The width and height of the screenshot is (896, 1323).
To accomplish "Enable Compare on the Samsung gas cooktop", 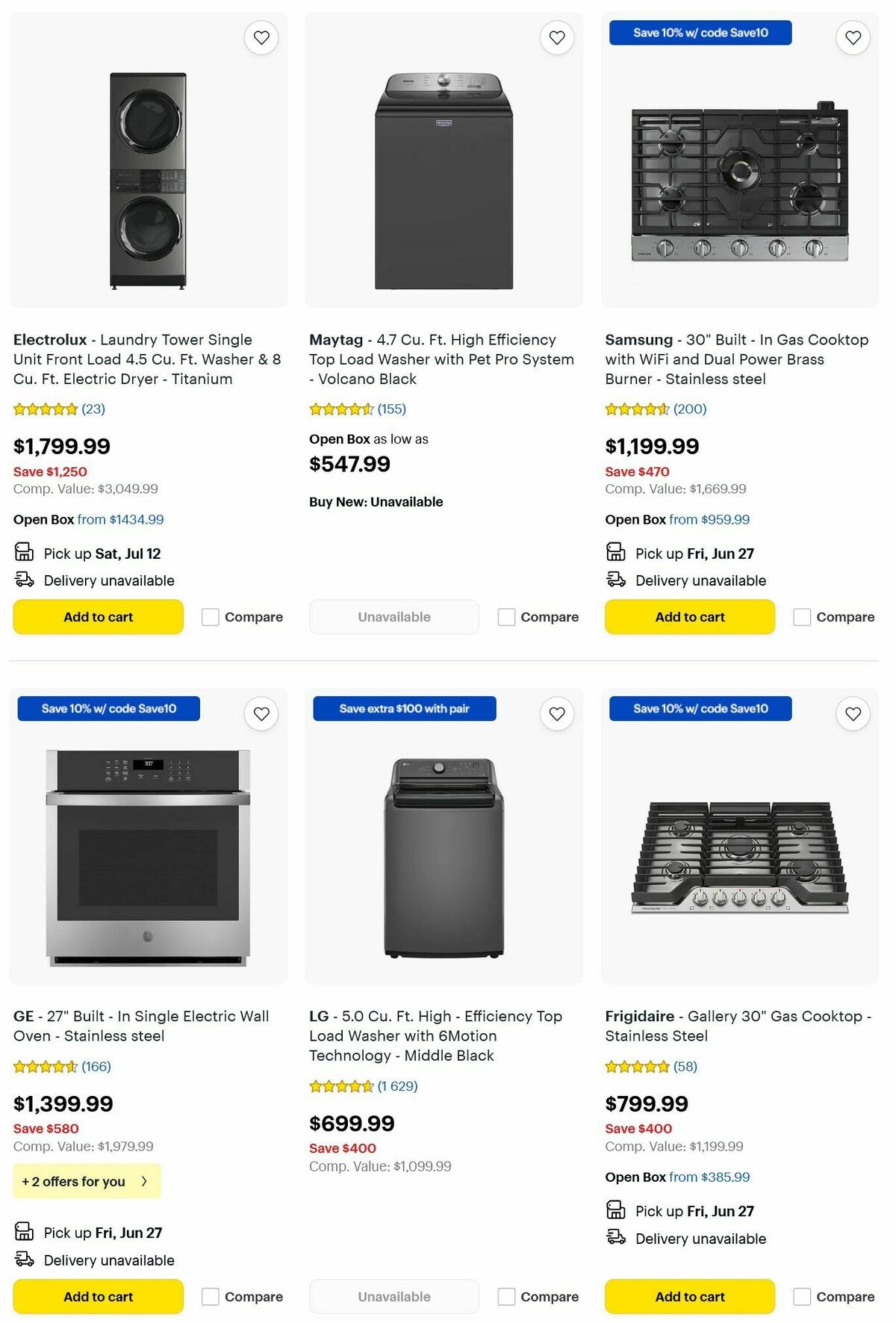I will [x=802, y=617].
